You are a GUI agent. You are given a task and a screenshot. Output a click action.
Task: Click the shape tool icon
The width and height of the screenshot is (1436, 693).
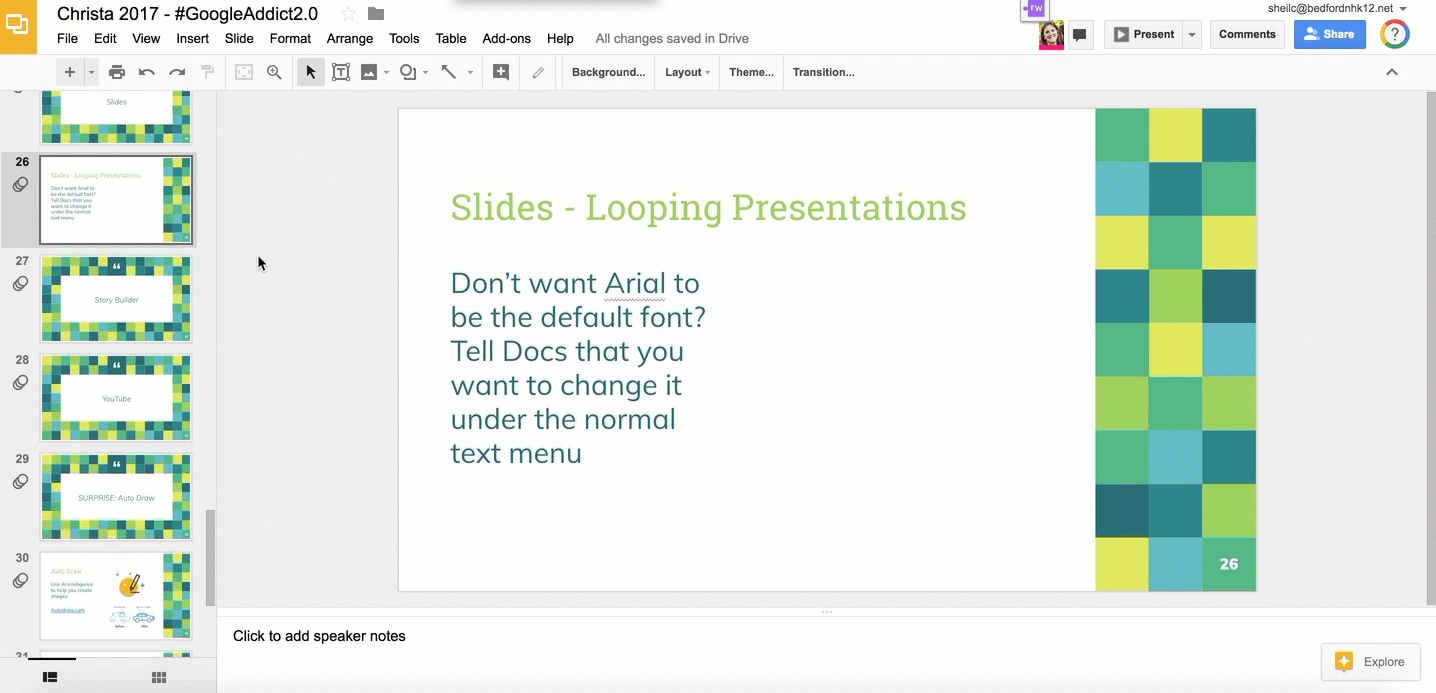tap(408, 72)
